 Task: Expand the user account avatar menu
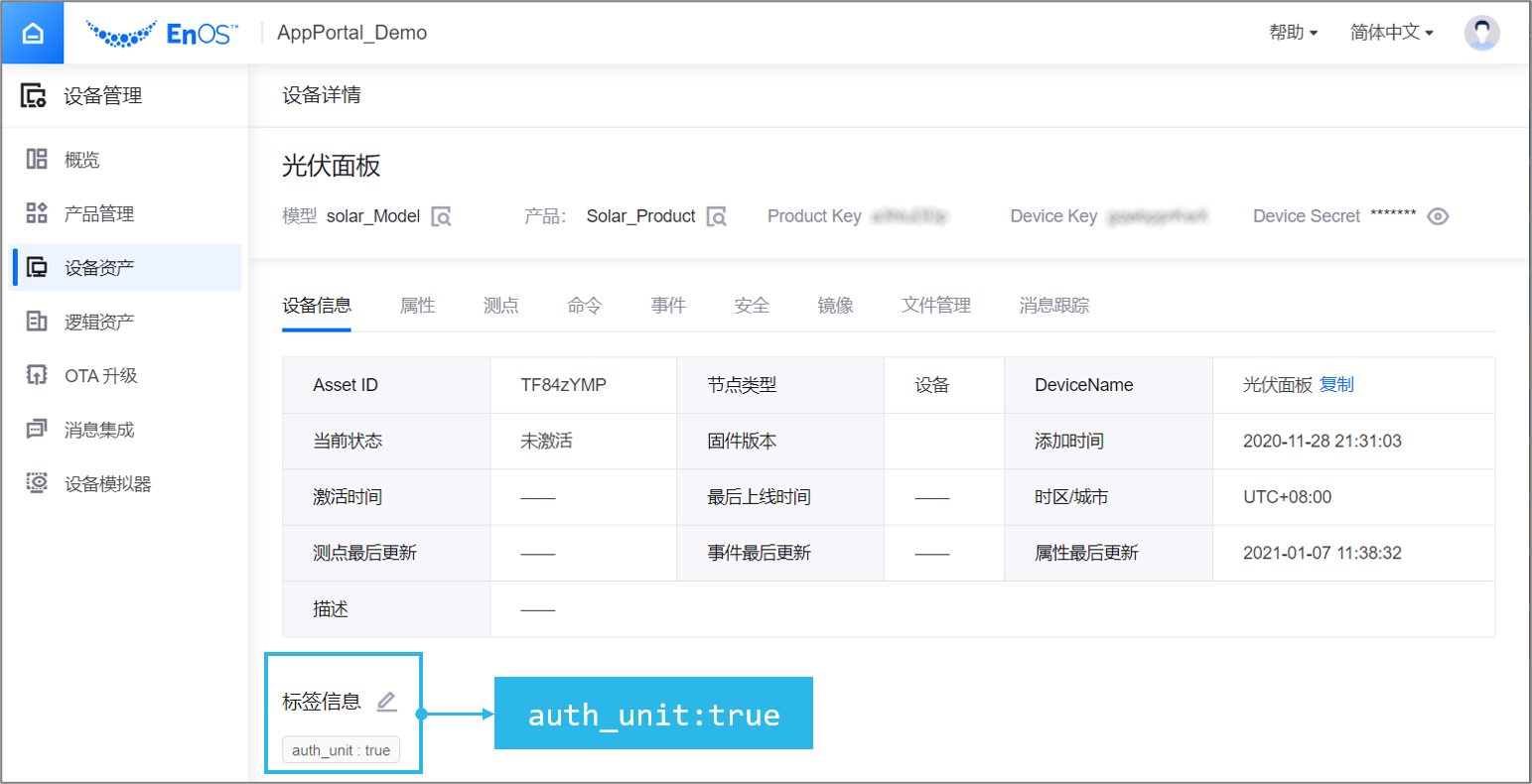click(x=1481, y=32)
